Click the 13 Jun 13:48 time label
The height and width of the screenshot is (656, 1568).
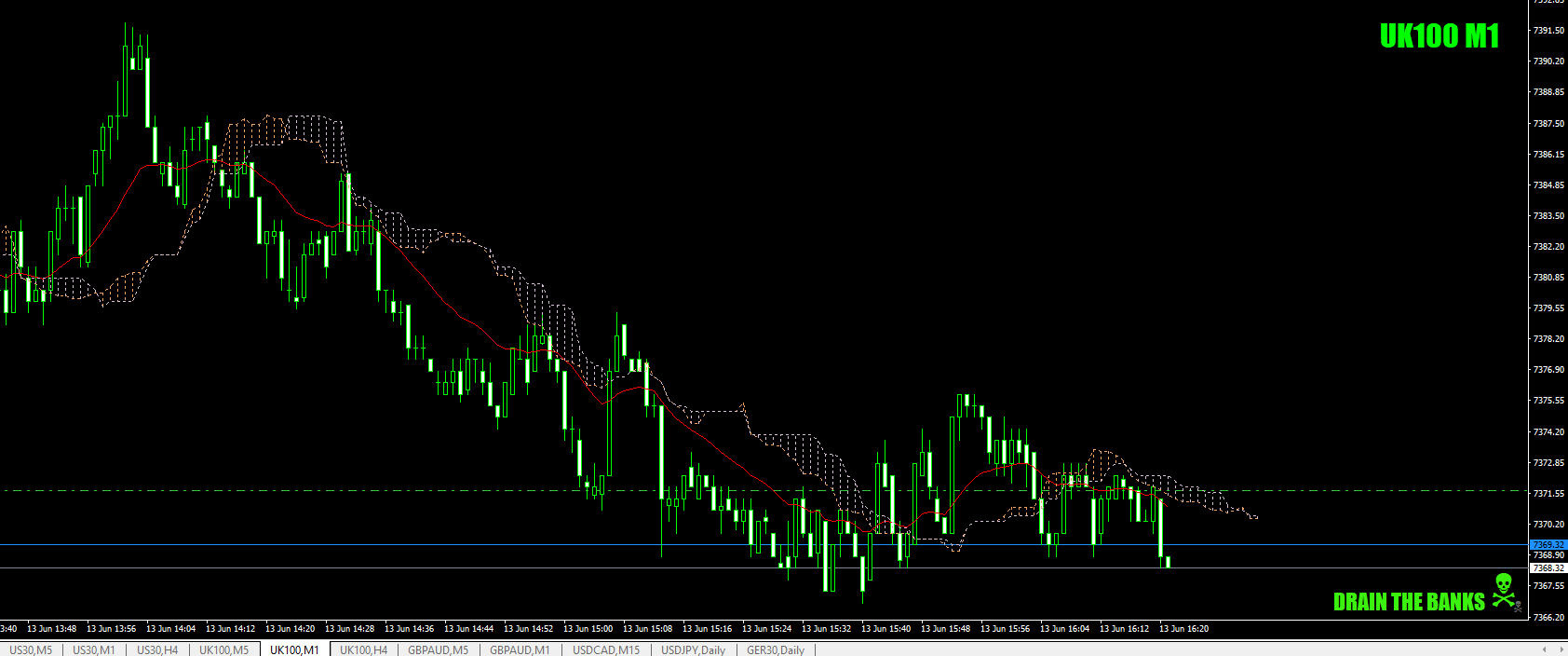[x=52, y=629]
